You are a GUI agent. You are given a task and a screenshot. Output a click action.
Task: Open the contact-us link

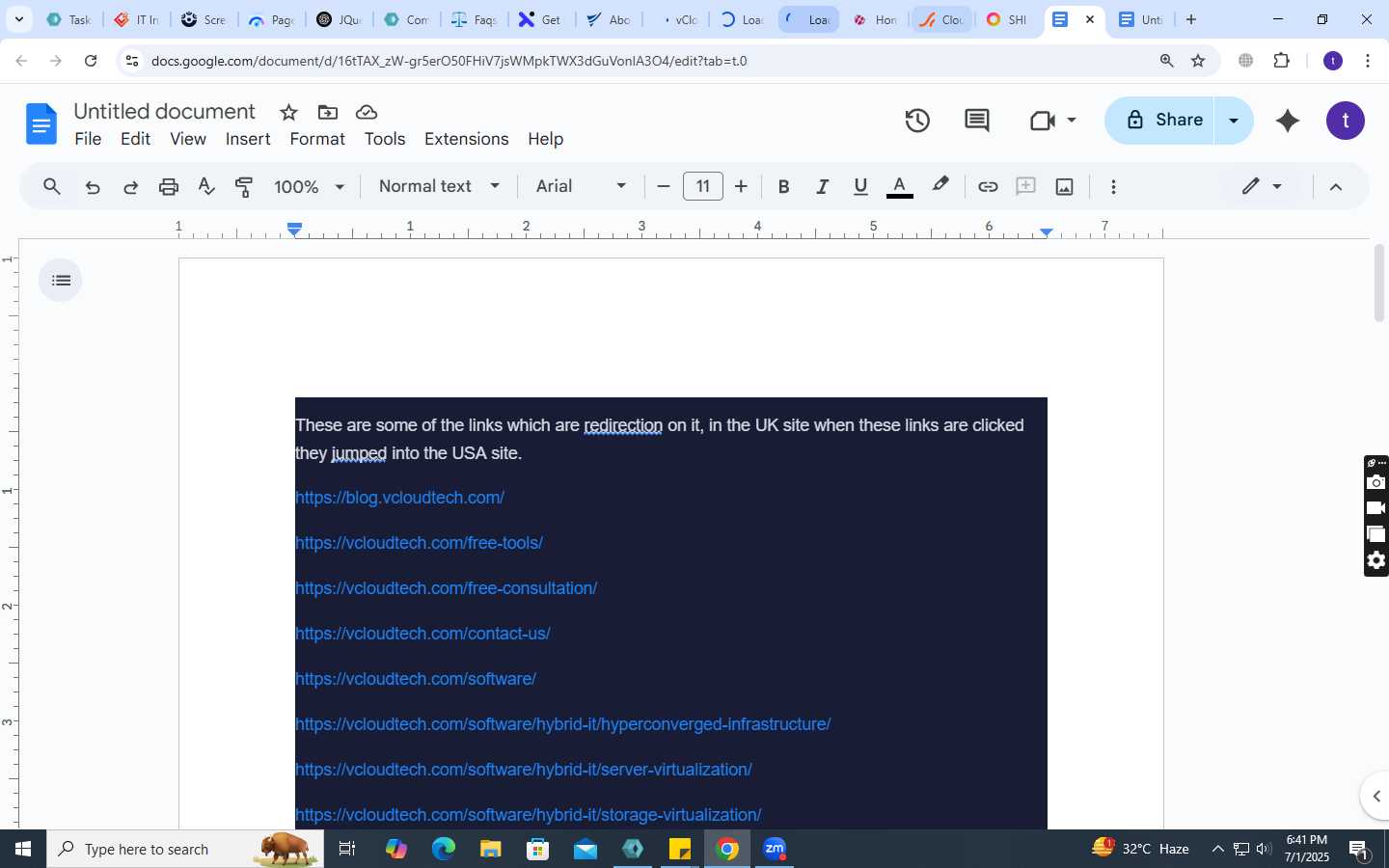422,634
